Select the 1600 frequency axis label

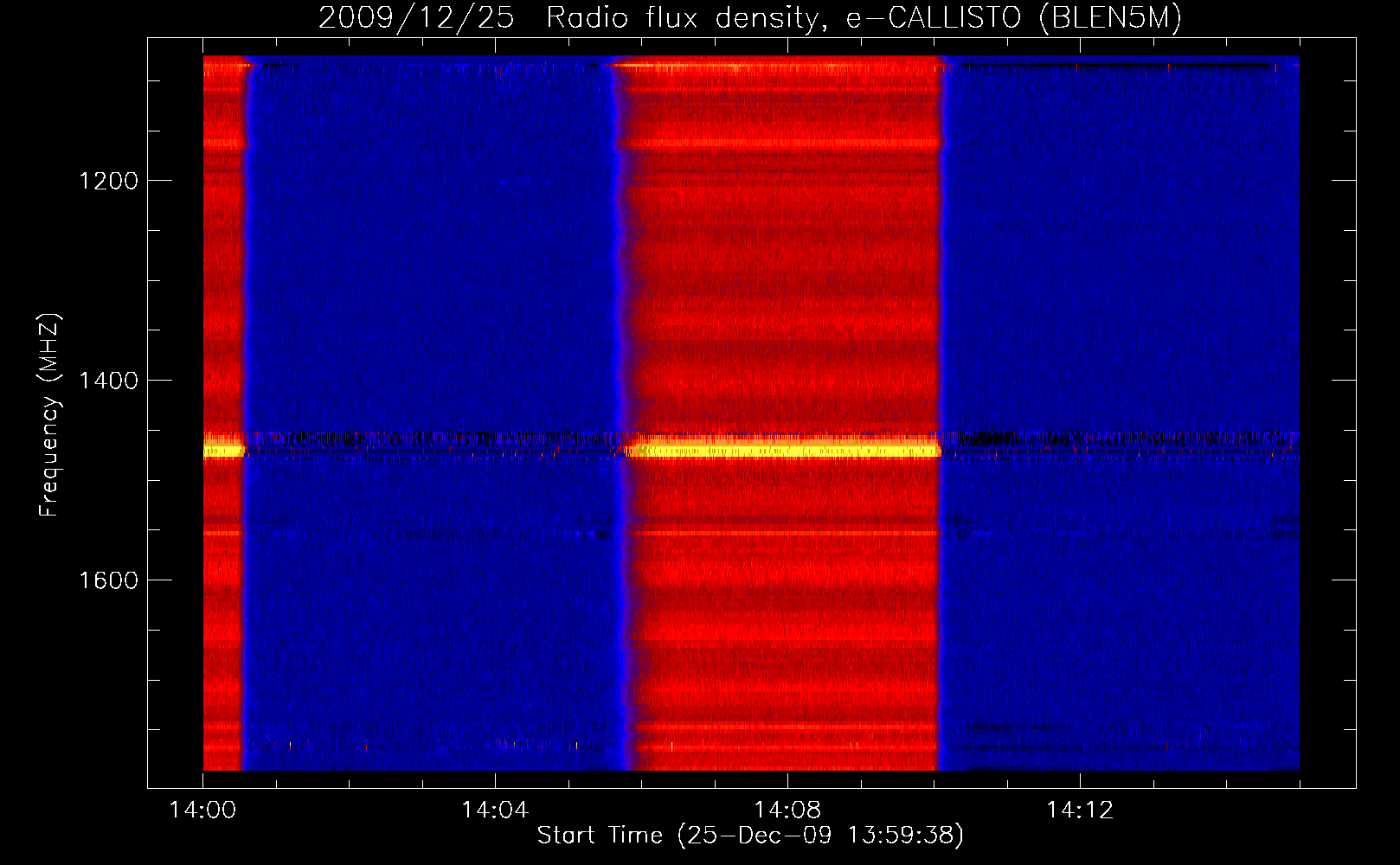point(108,580)
